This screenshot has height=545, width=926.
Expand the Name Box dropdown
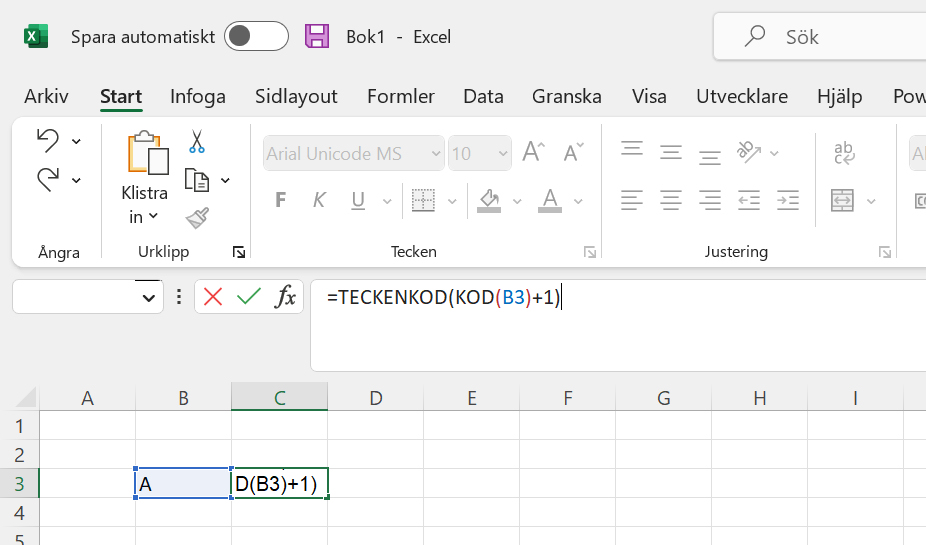pyautogui.click(x=148, y=298)
